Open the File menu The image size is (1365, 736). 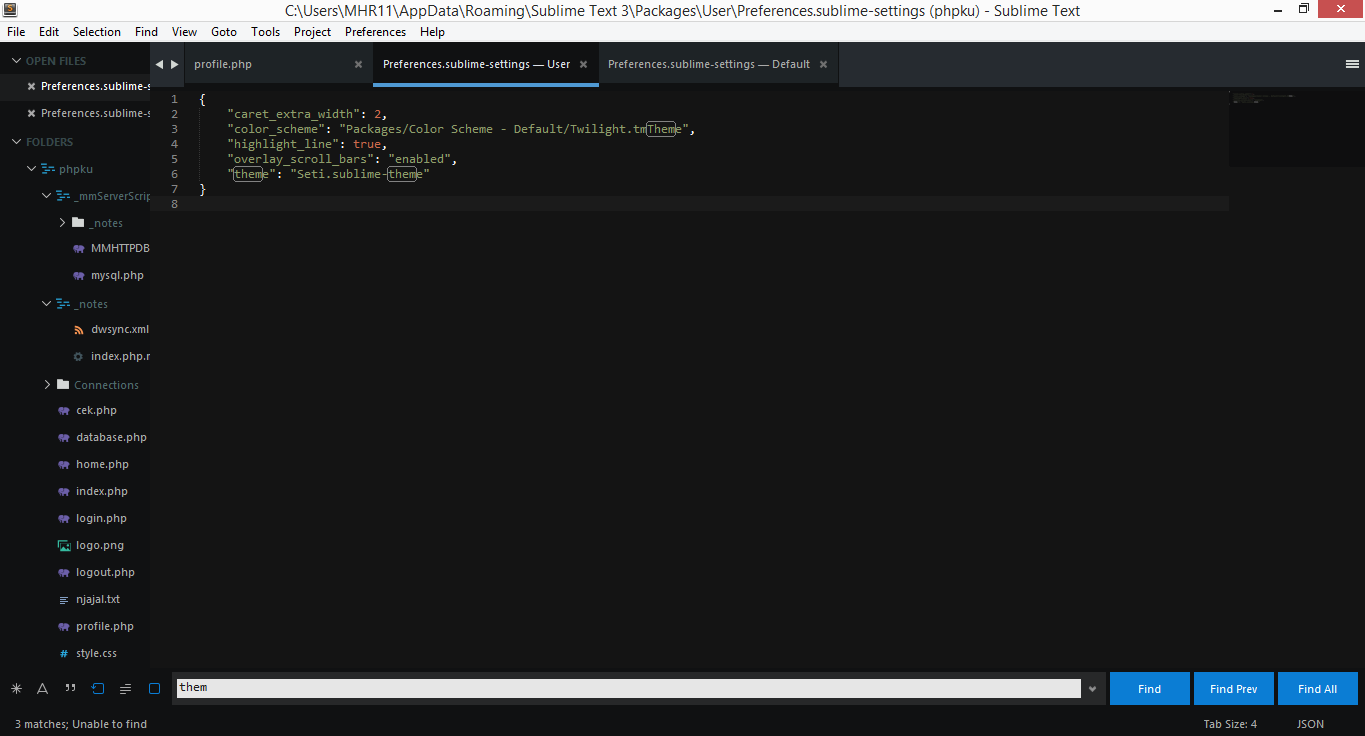[x=16, y=32]
